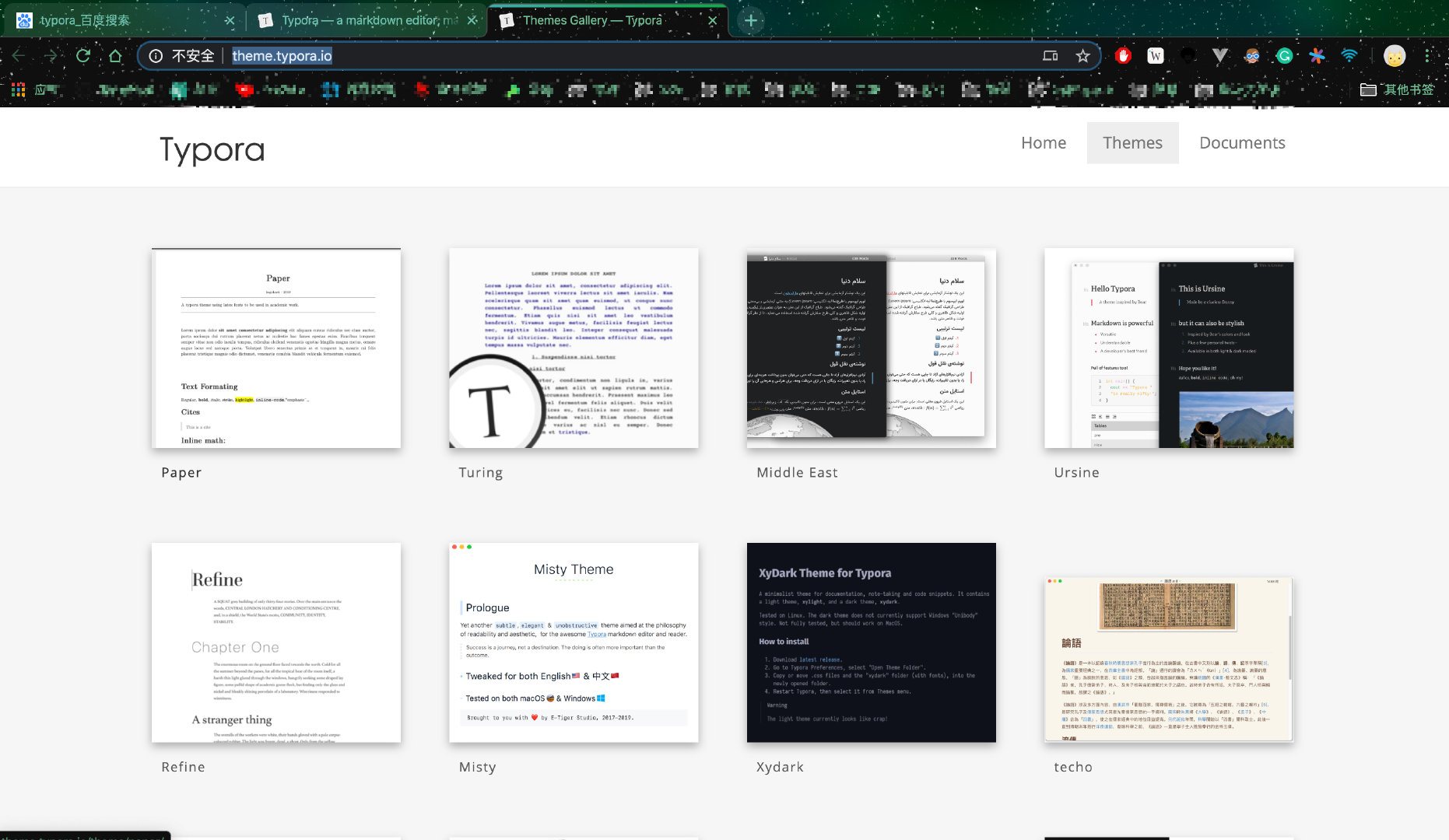Close the Themes Gallery tab
The image size is (1449, 840).
pyautogui.click(x=712, y=21)
